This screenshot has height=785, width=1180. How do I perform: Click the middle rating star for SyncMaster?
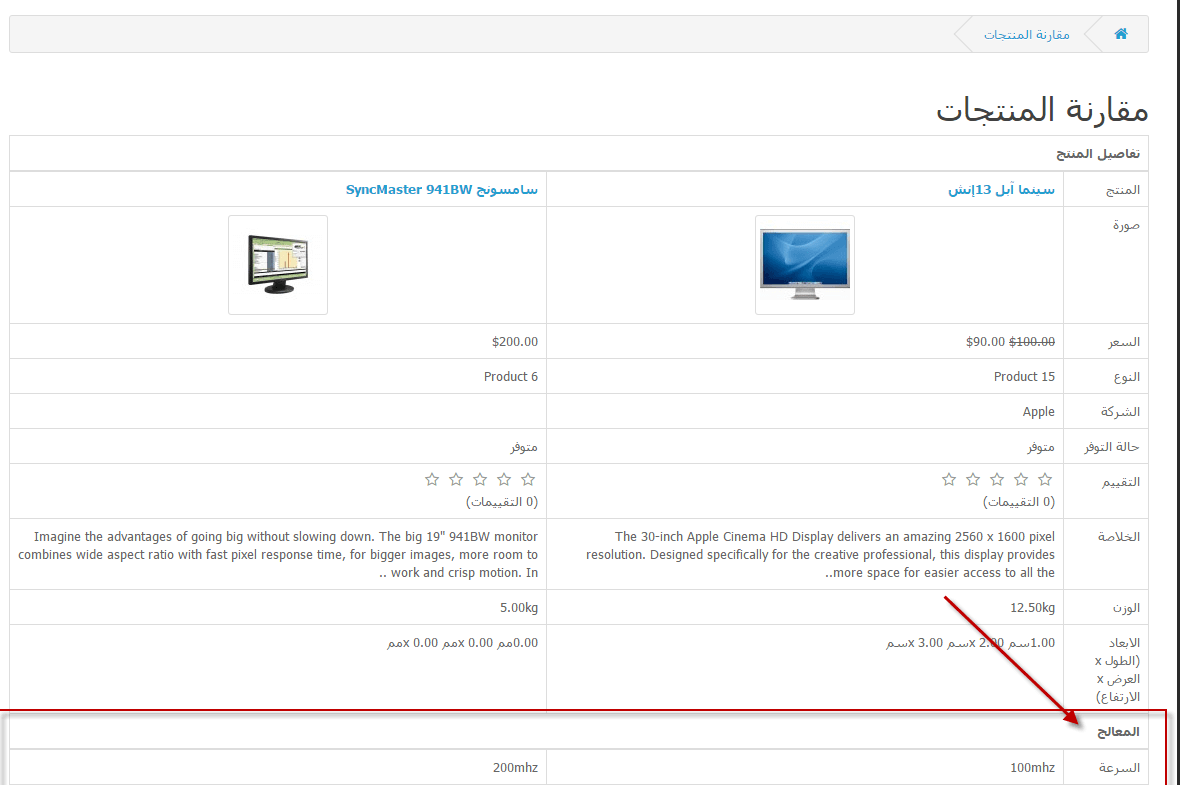click(480, 479)
